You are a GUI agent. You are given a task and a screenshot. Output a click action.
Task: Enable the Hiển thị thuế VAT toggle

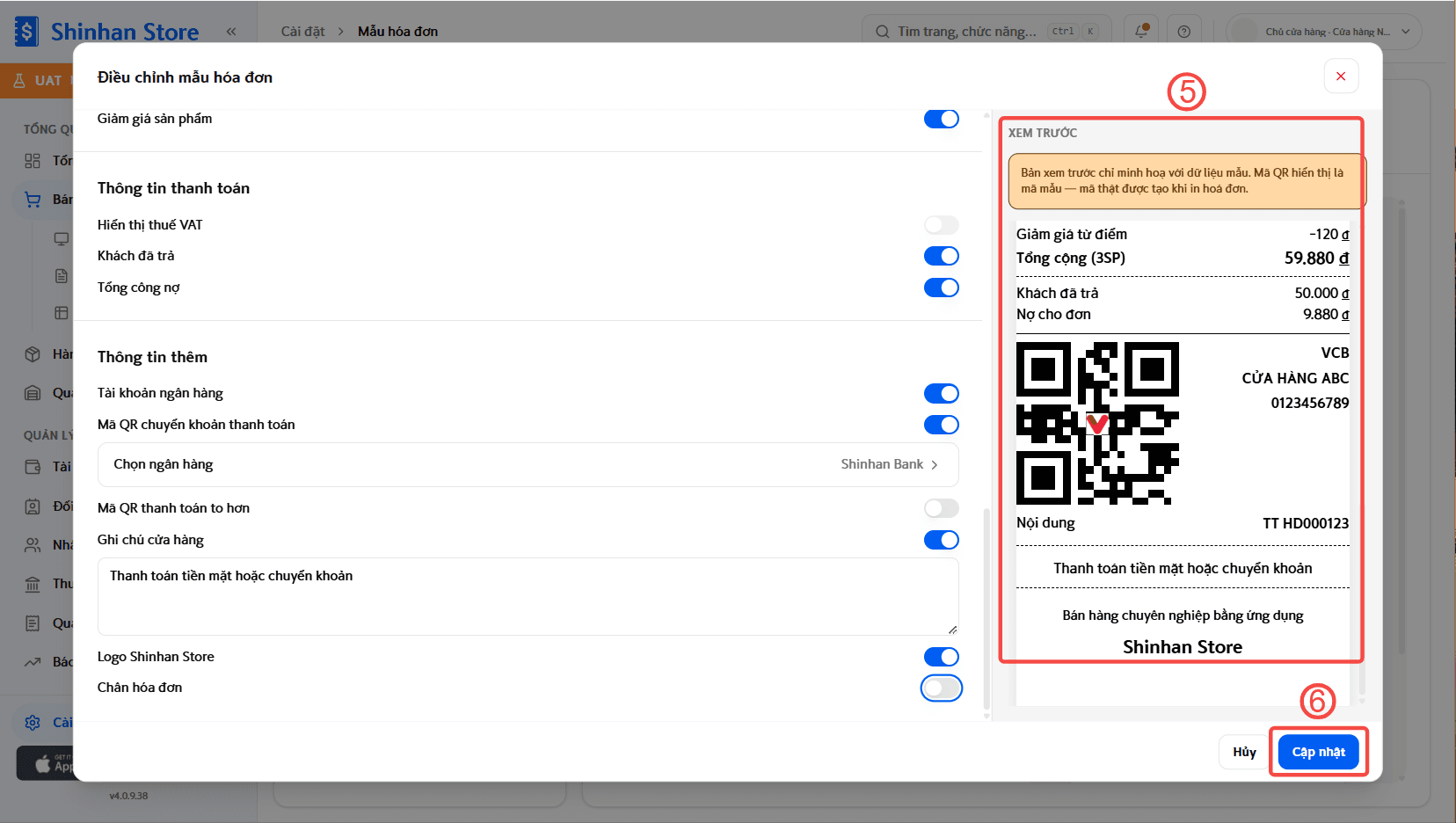941,225
